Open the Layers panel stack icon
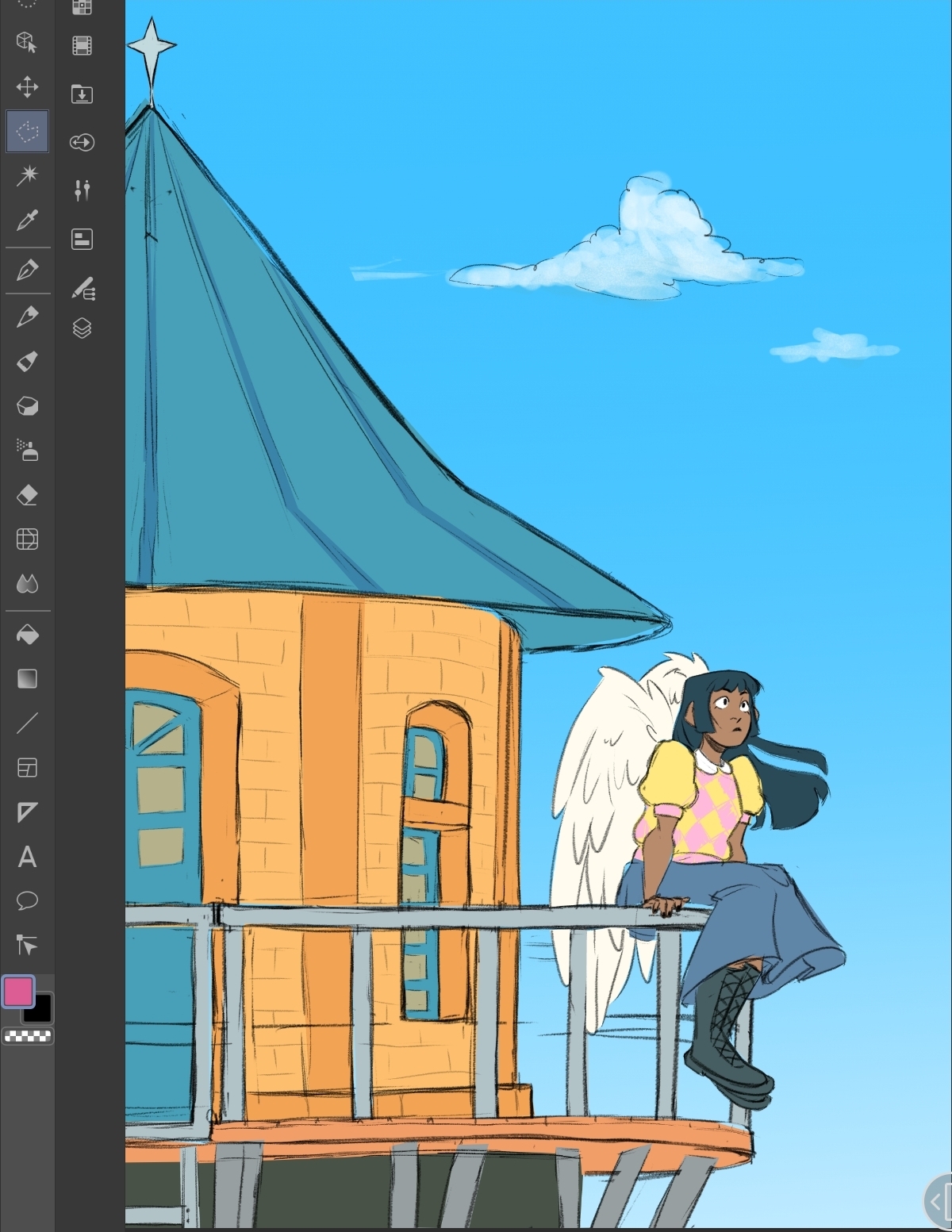 click(82, 328)
